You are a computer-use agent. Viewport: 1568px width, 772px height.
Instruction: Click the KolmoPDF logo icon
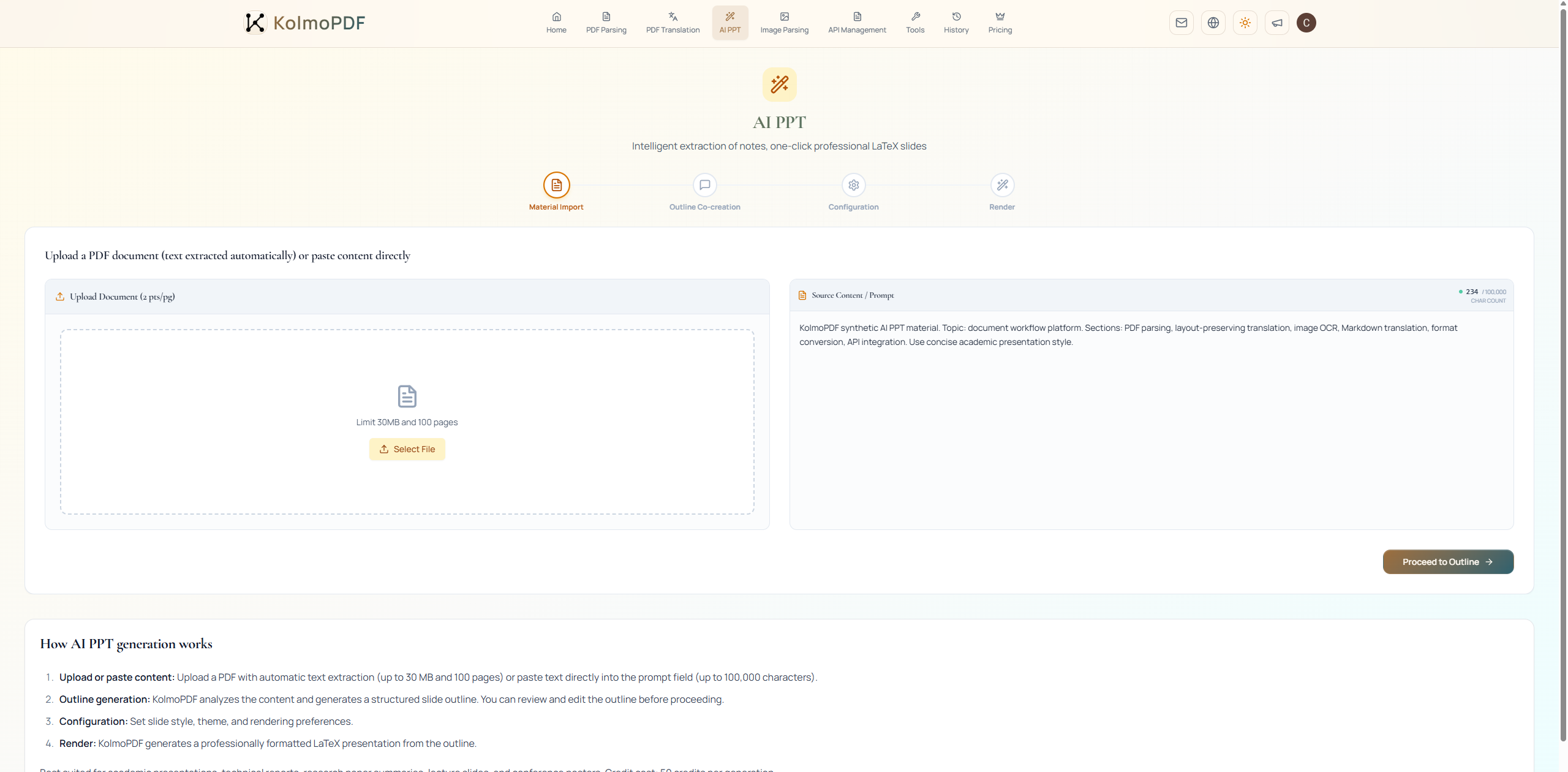coord(255,23)
